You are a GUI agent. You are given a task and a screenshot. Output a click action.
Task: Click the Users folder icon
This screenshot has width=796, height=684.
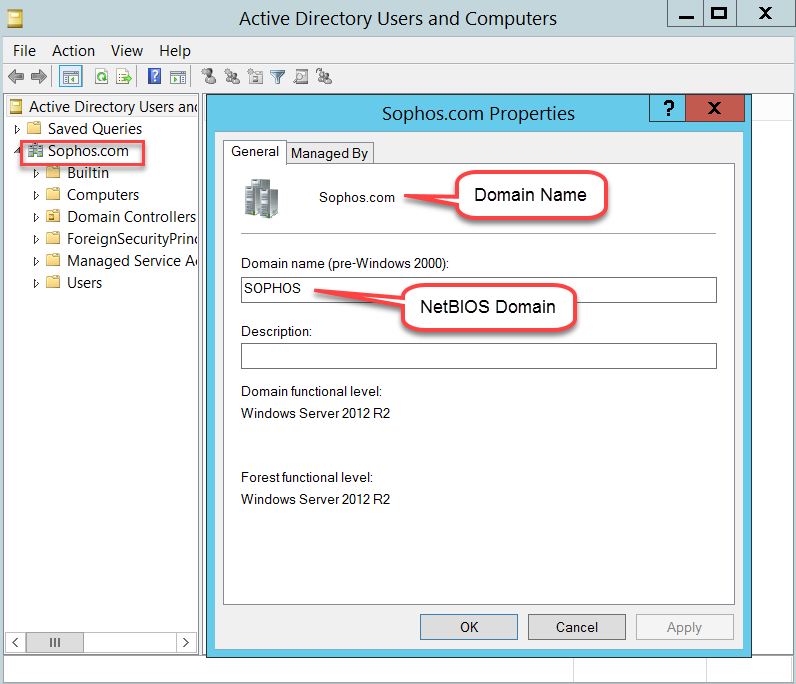pos(53,282)
